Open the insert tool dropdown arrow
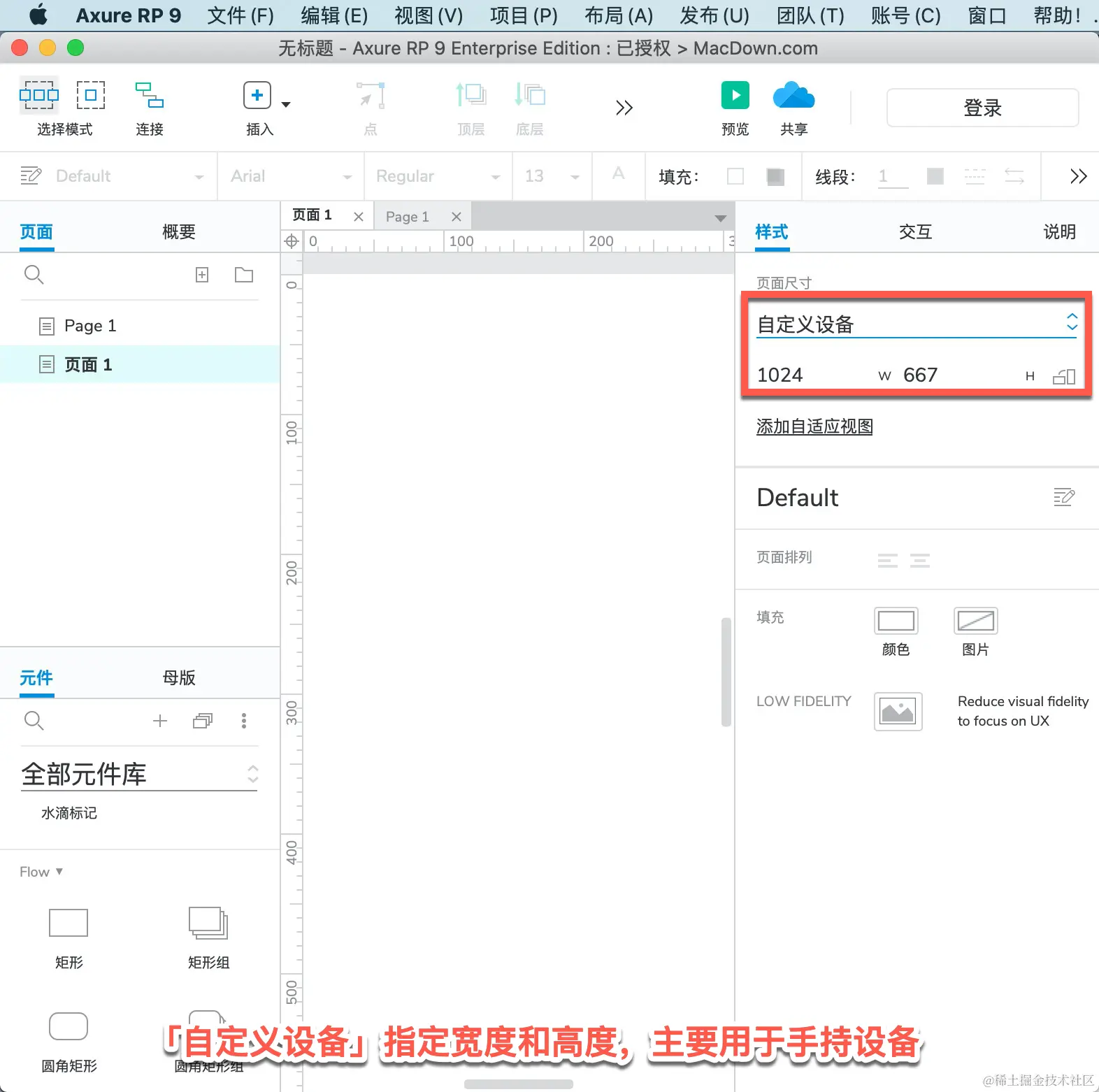1099x1092 pixels. pyautogui.click(x=286, y=104)
